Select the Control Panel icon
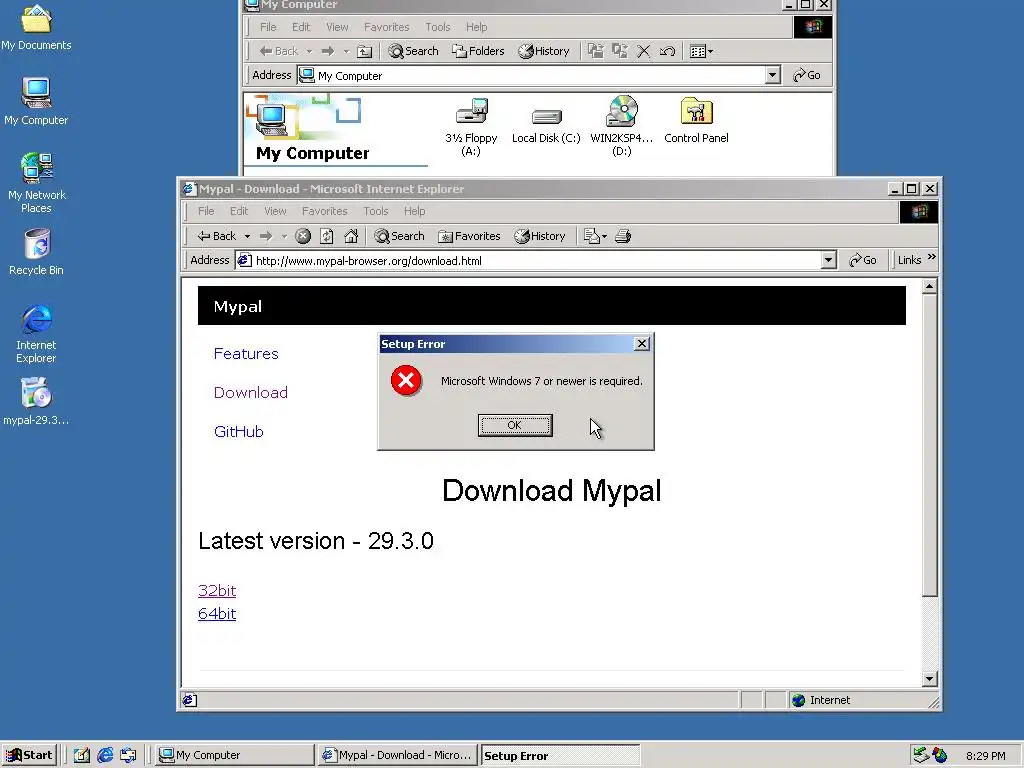The image size is (1024, 768). click(x=696, y=121)
